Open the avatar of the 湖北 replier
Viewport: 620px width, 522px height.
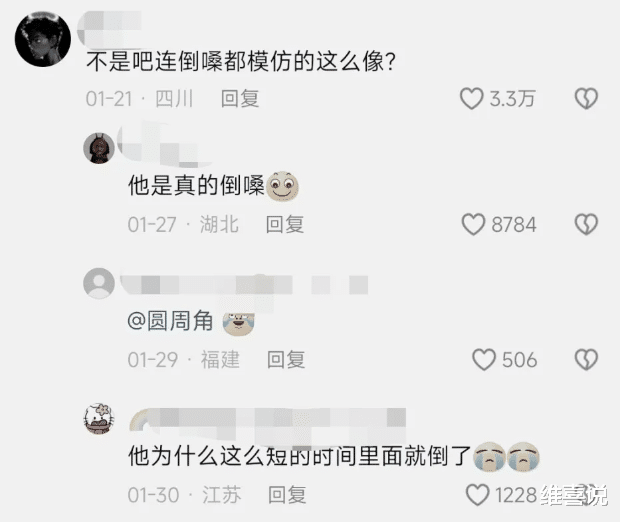[99, 148]
